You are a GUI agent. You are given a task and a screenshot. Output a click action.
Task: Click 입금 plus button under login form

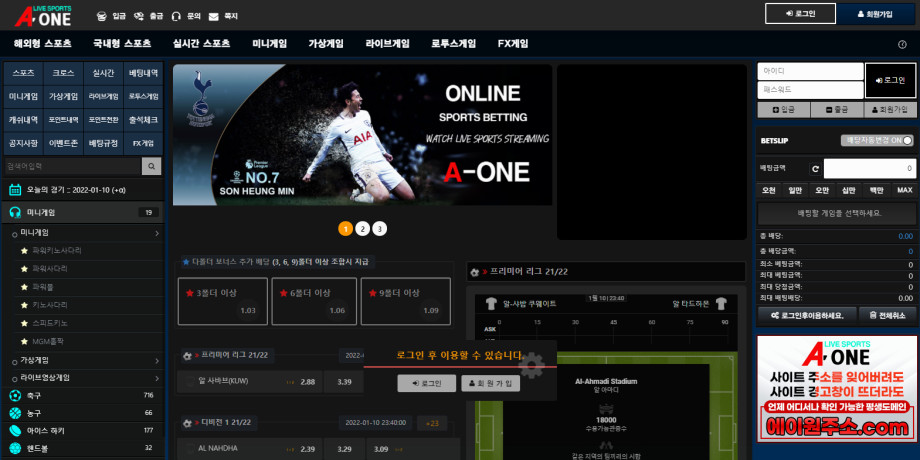click(783, 110)
